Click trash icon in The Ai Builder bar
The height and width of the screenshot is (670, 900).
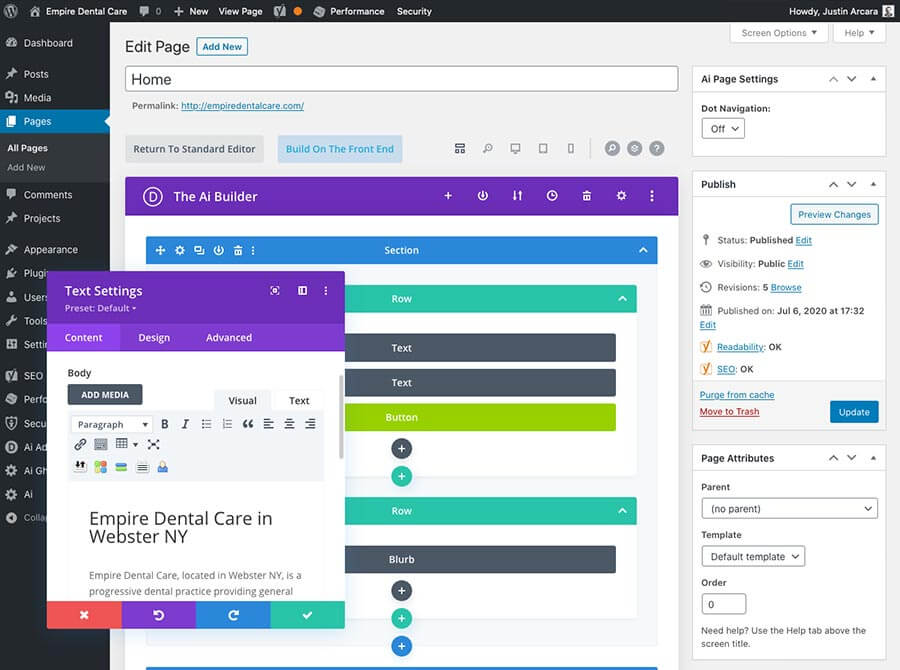[587, 196]
